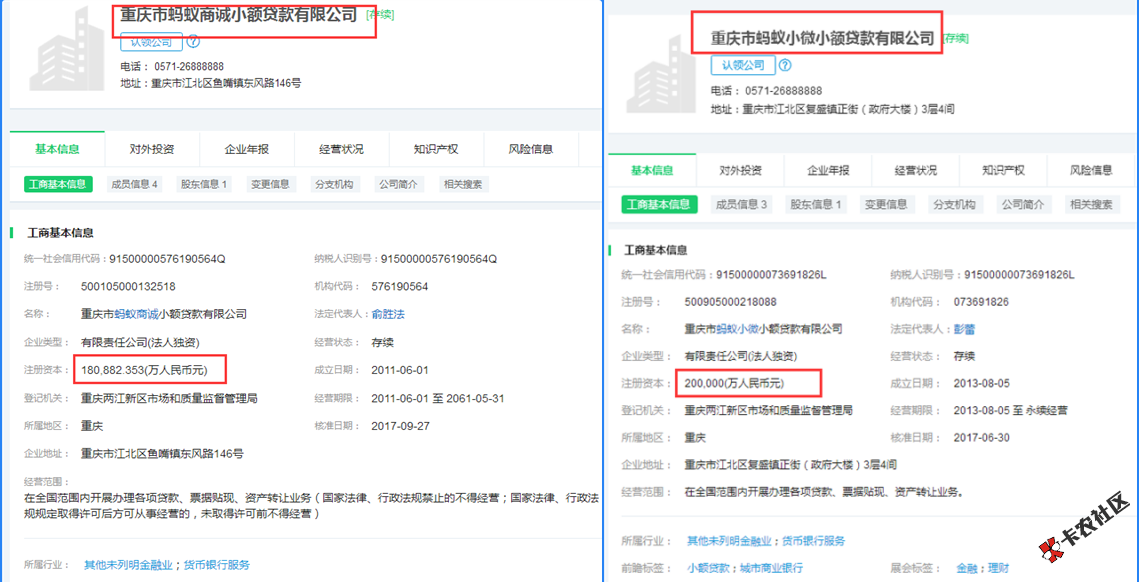The width and height of the screenshot is (1139, 582).
Task: Select 成员信息 4 sub-tab
Action: (134, 184)
